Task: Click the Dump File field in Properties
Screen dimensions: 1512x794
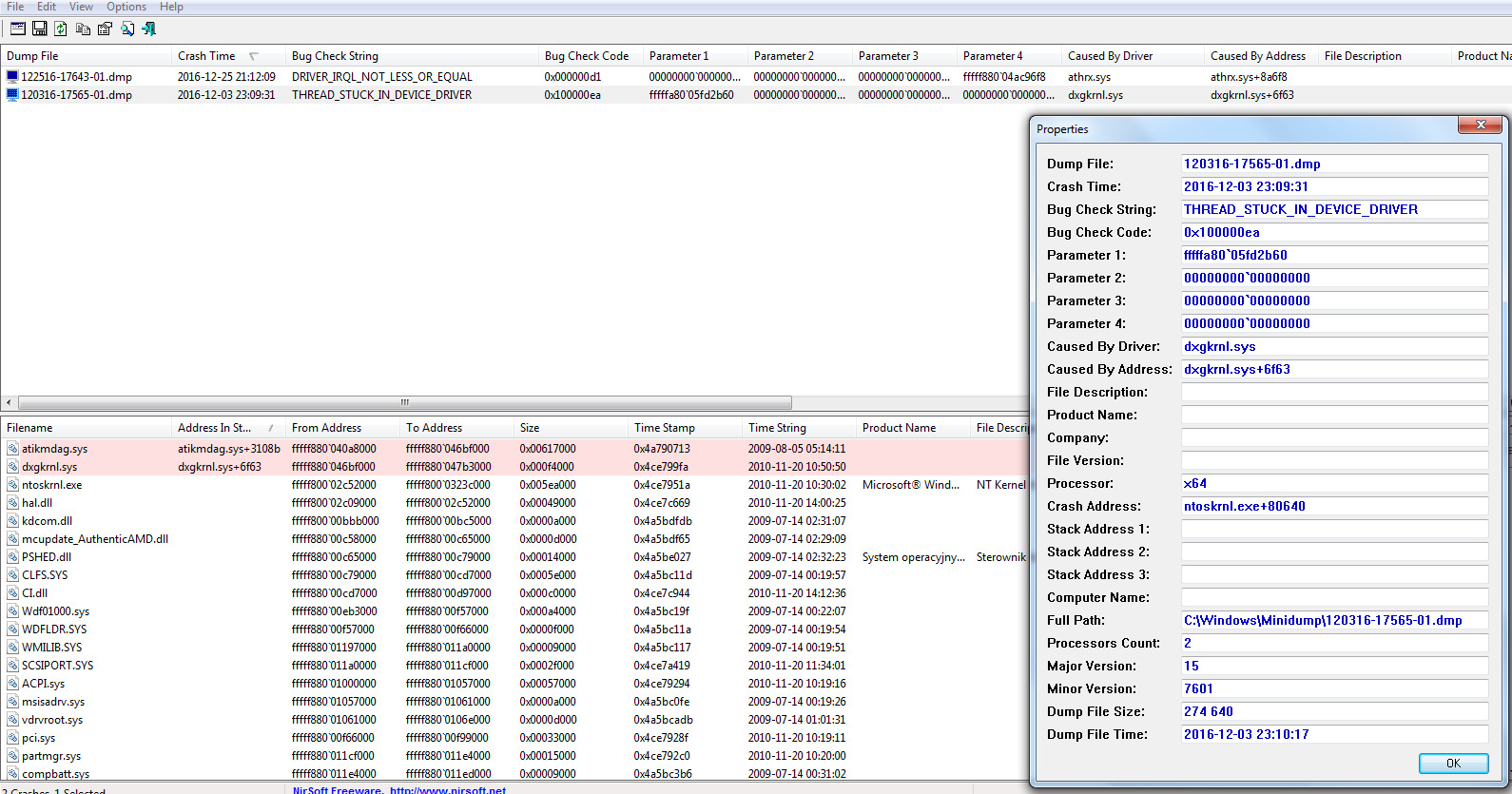Action: tap(1334, 164)
